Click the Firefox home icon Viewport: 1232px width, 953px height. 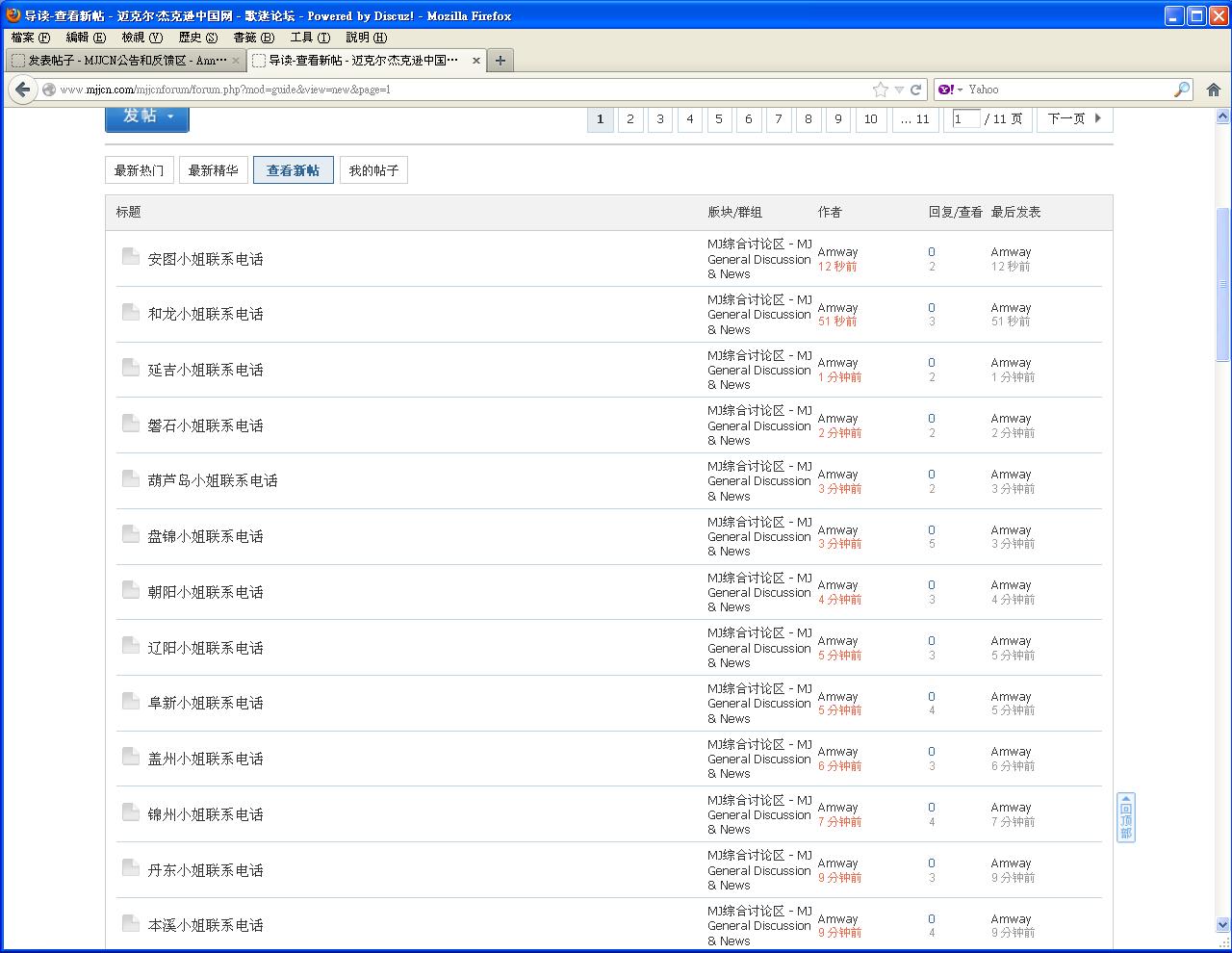tap(1213, 90)
